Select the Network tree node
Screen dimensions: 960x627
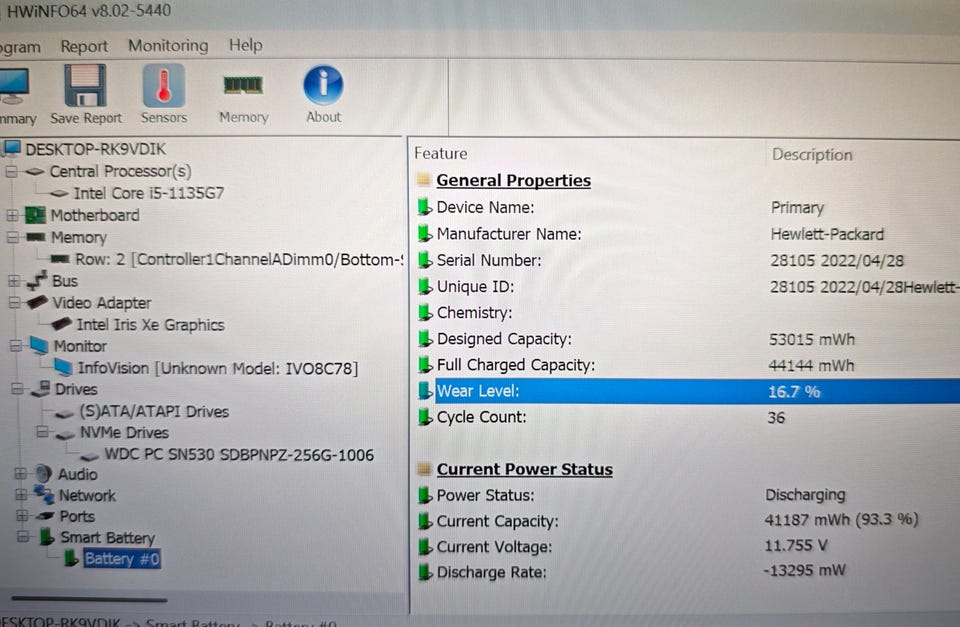click(87, 495)
